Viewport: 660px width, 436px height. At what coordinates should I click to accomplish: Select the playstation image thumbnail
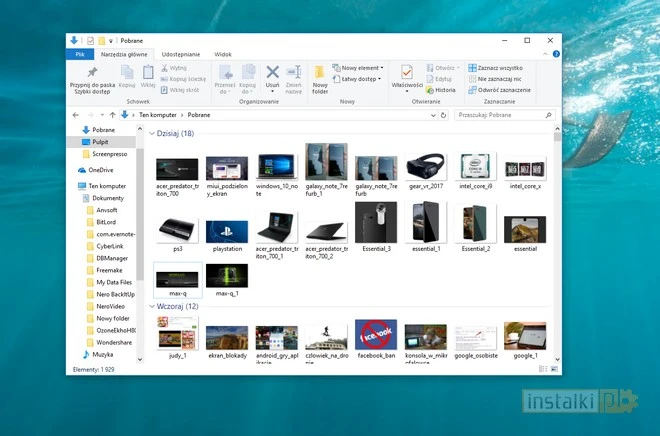click(226, 233)
